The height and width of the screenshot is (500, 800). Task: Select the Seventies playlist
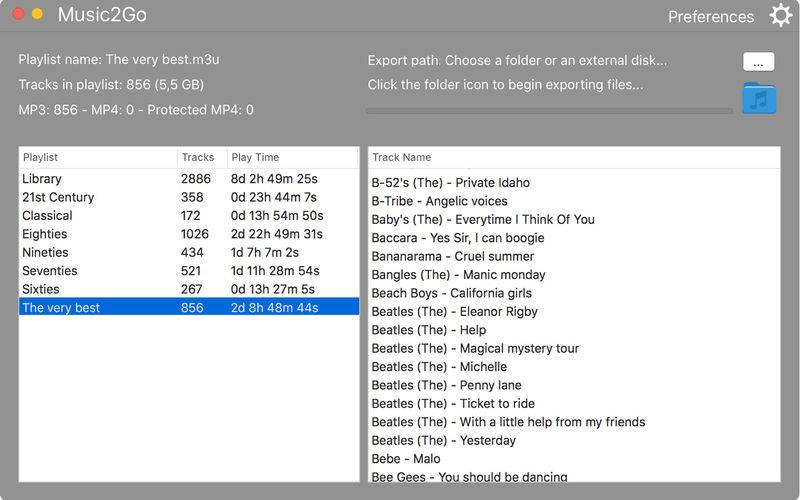click(189, 271)
